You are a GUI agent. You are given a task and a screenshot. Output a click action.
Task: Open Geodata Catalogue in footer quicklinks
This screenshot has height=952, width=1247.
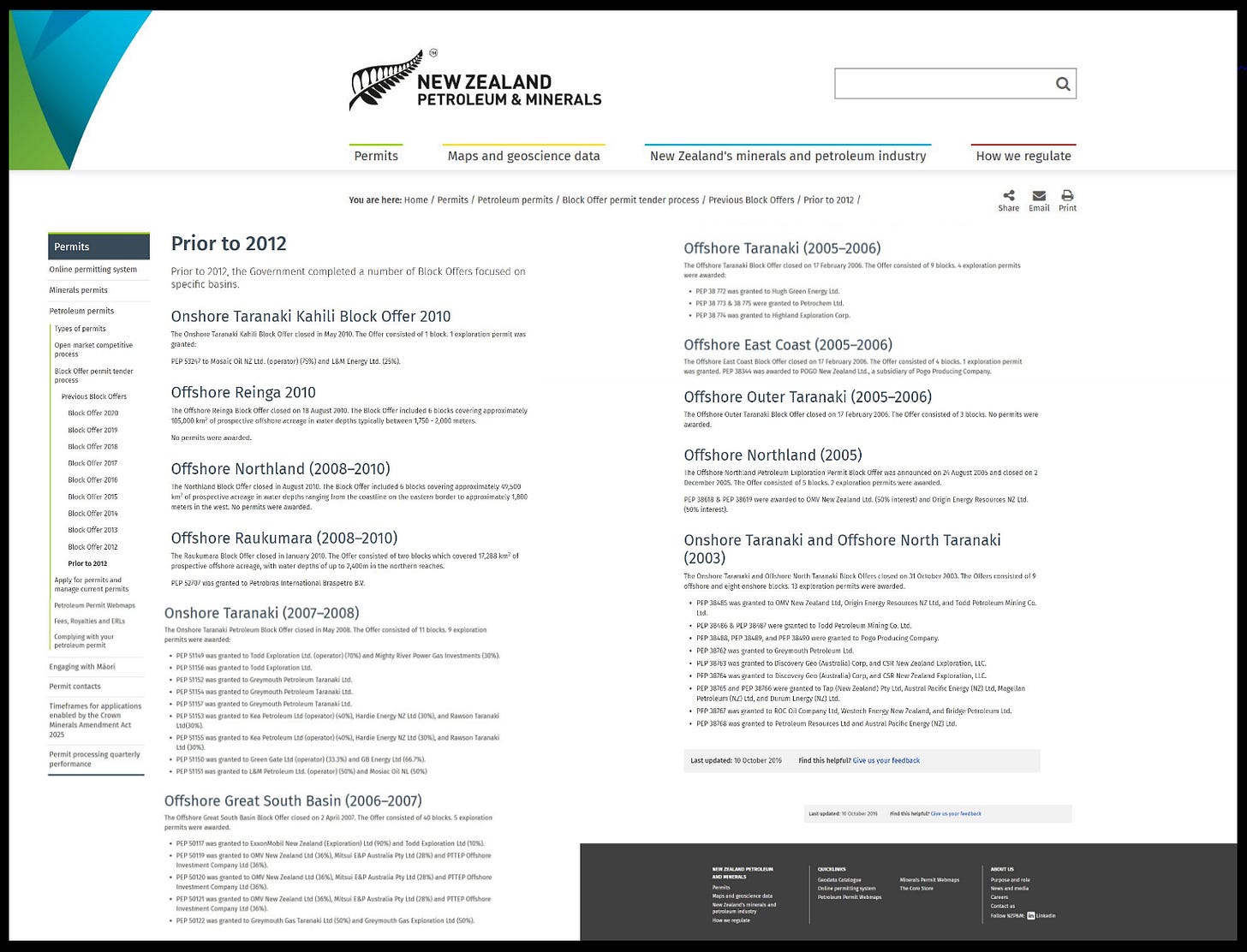[839, 879]
